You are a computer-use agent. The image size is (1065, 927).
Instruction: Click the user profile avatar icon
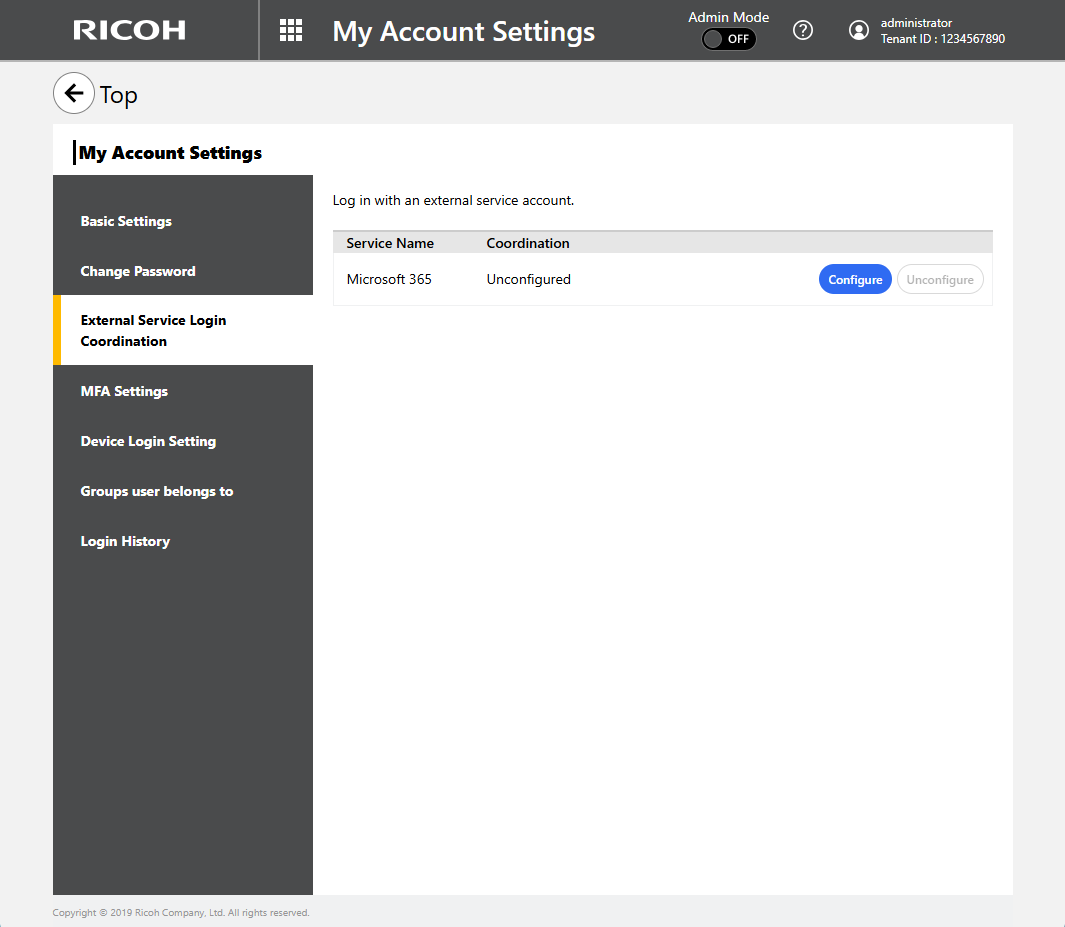(858, 30)
